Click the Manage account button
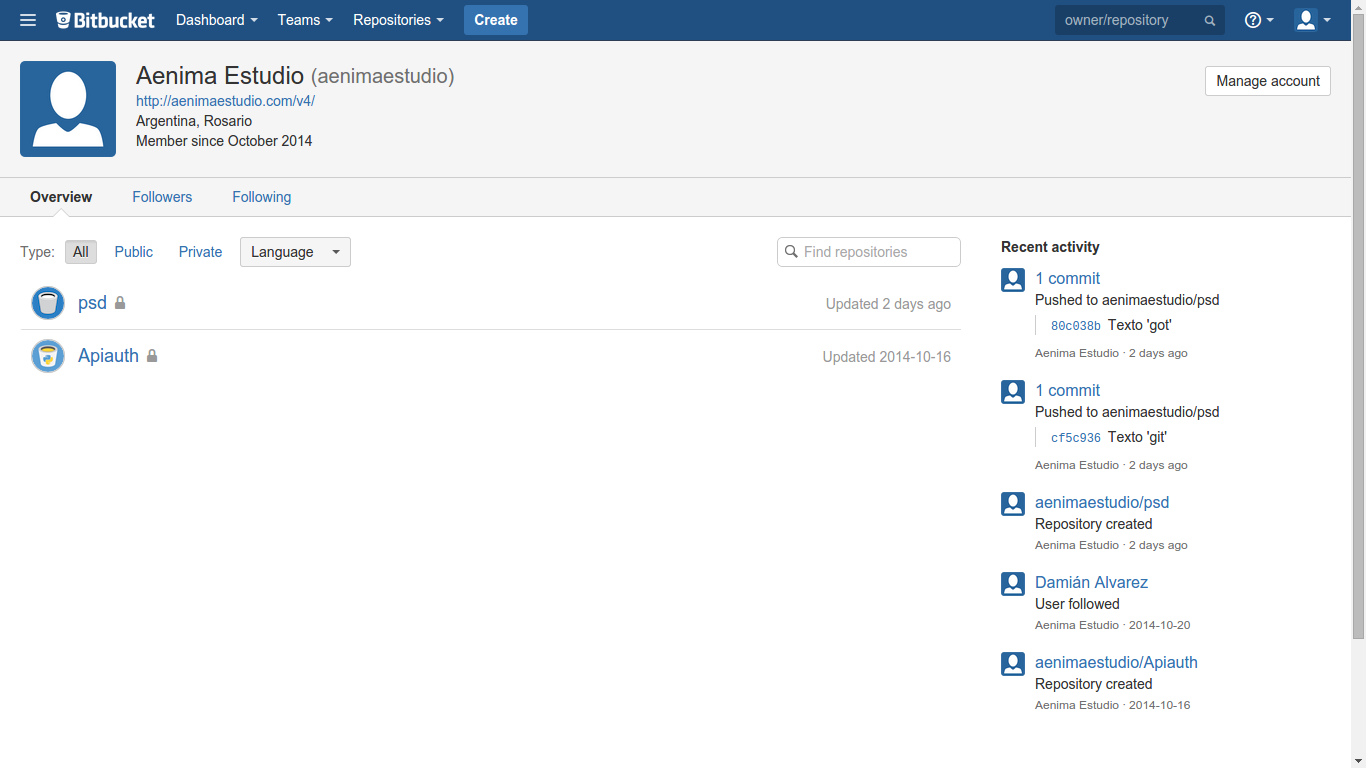 pos(1268,81)
